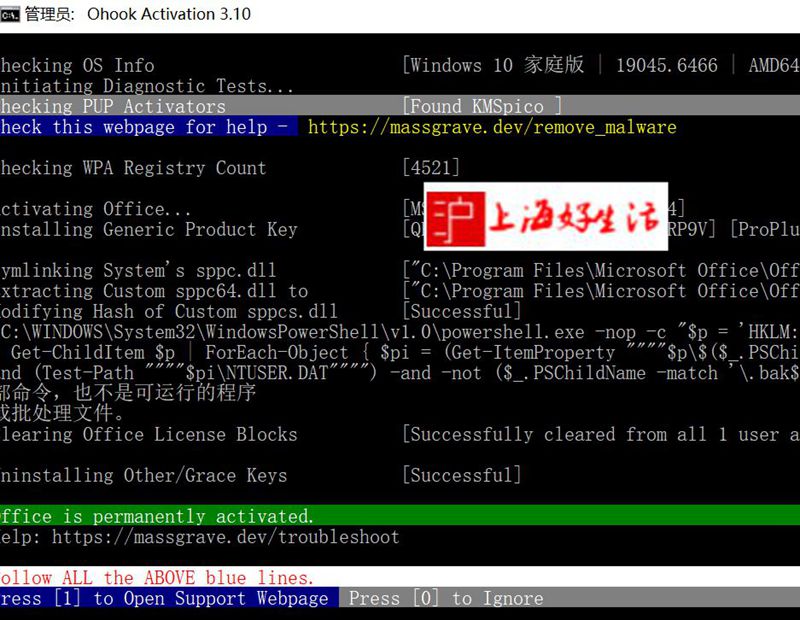Click the '[Found KMSpico ]' result text
This screenshot has width=800, height=620.
[x=482, y=106]
